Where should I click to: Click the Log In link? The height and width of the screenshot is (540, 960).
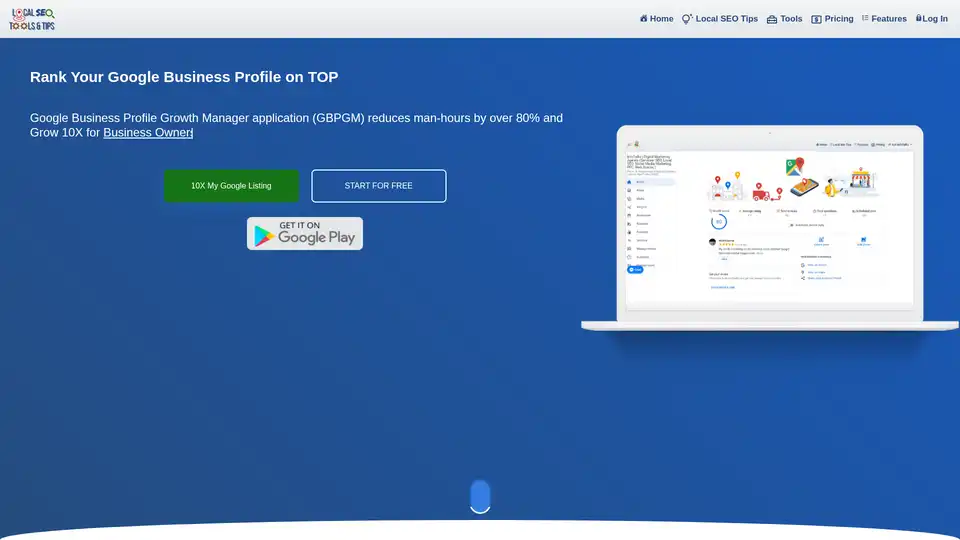click(x=935, y=19)
